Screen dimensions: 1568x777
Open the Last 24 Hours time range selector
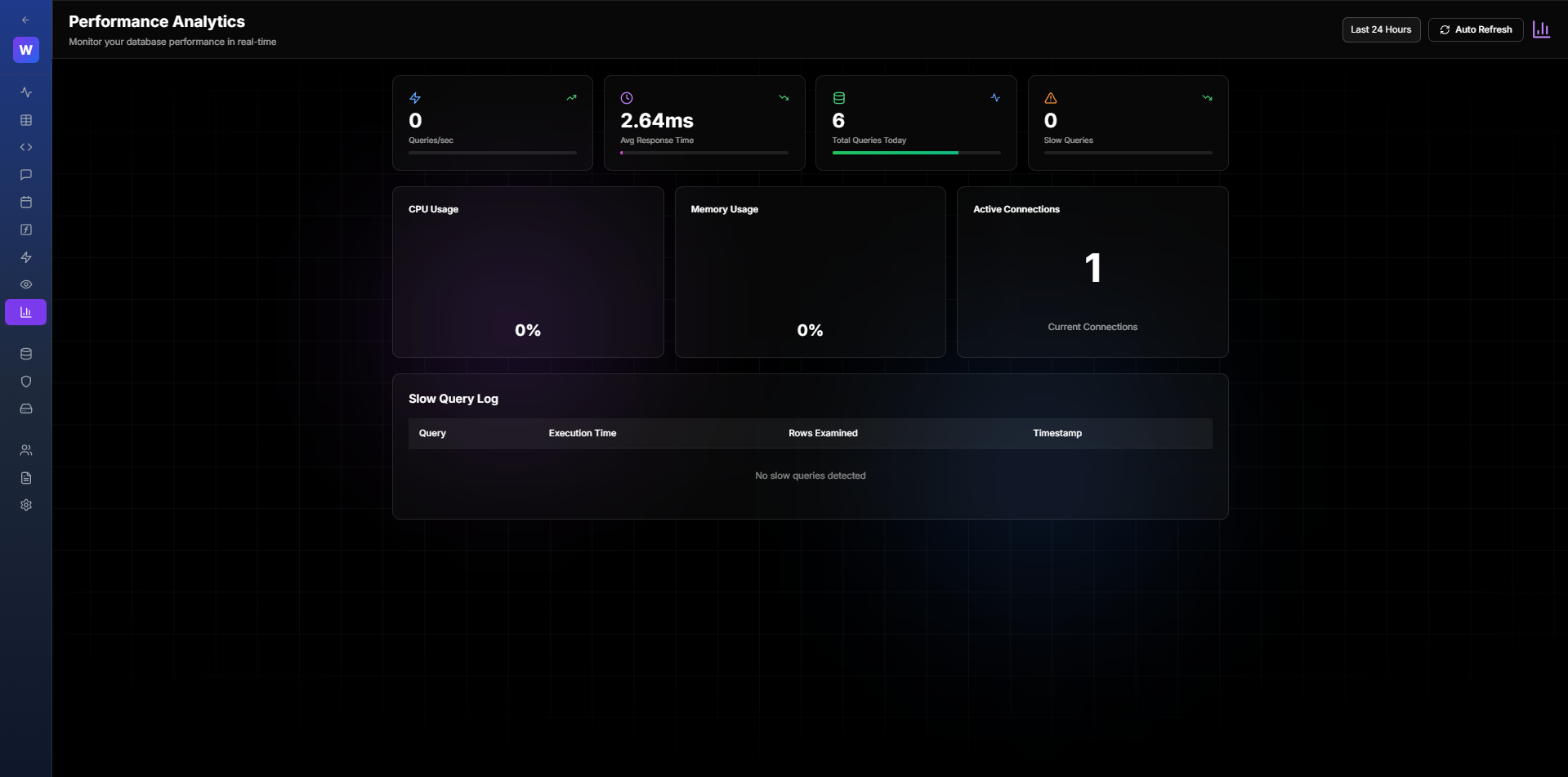pyautogui.click(x=1380, y=29)
